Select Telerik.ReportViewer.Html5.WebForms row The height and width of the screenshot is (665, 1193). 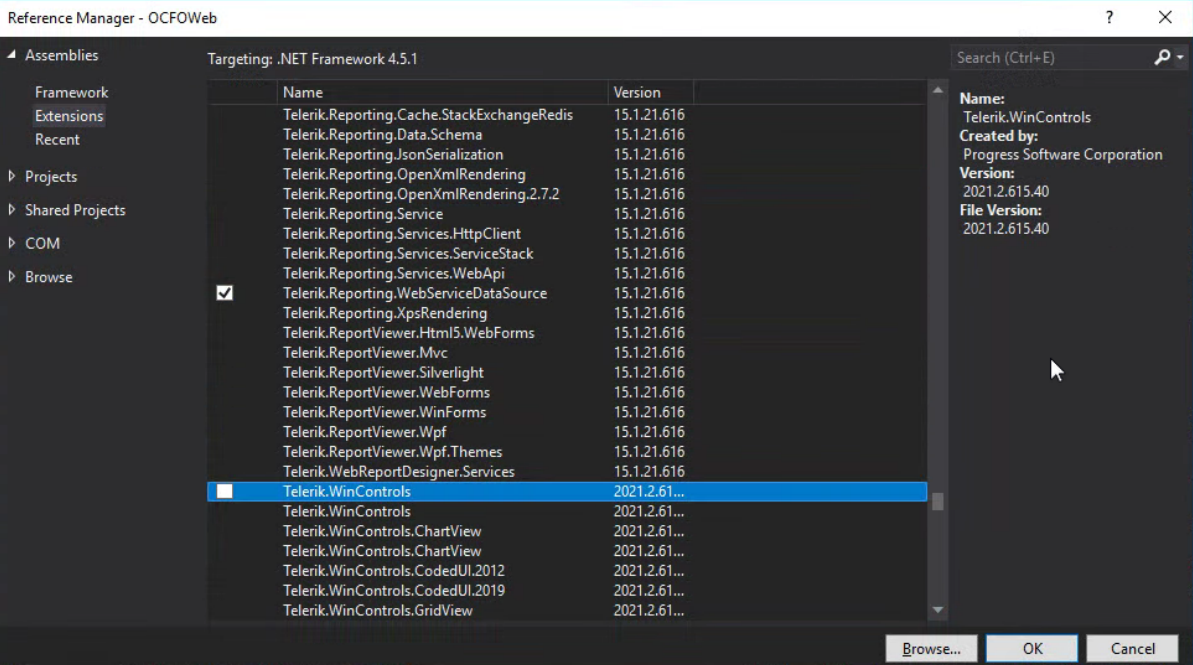(567, 332)
